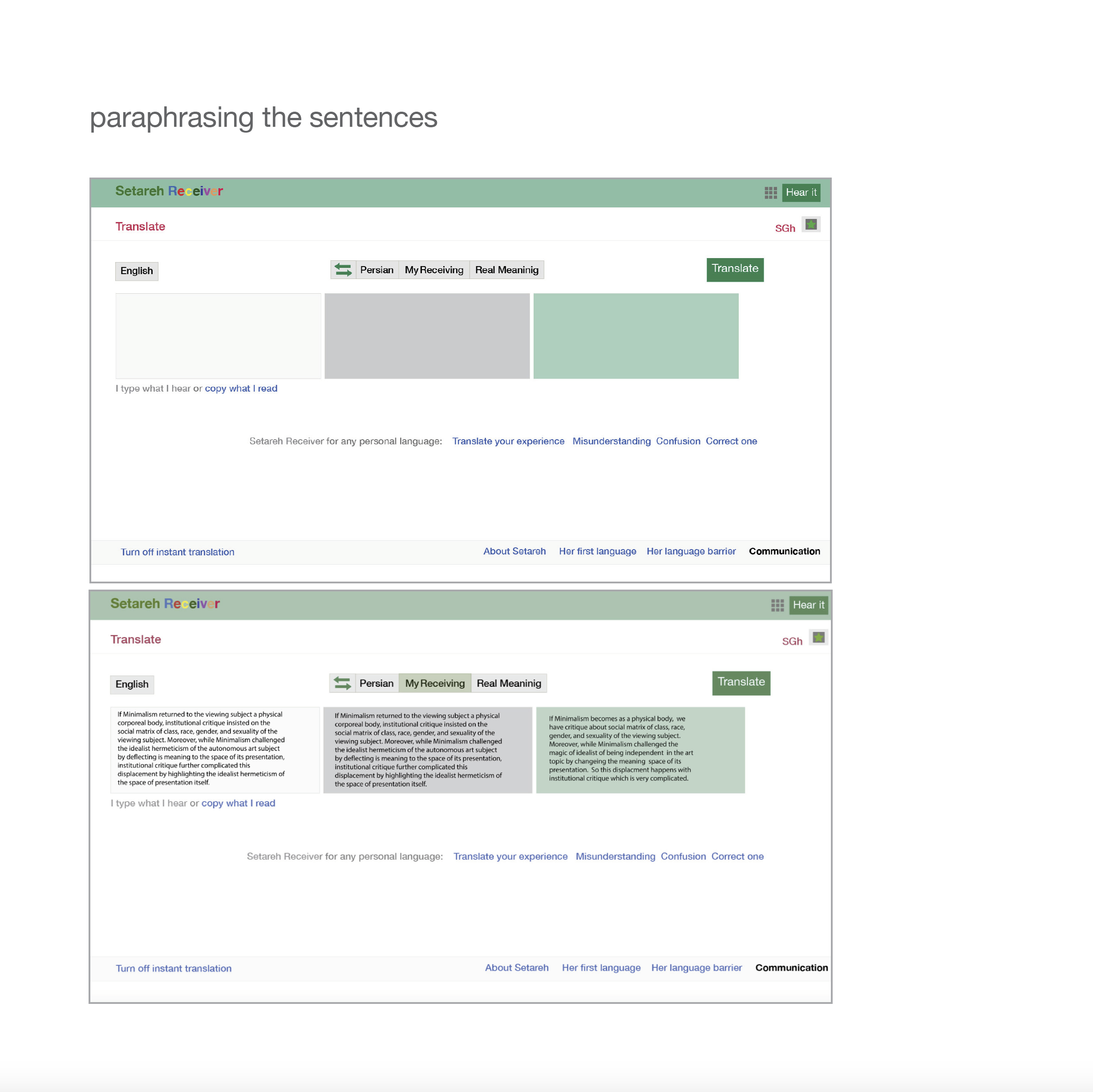Click swap languages arrows in top panel

tap(343, 270)
